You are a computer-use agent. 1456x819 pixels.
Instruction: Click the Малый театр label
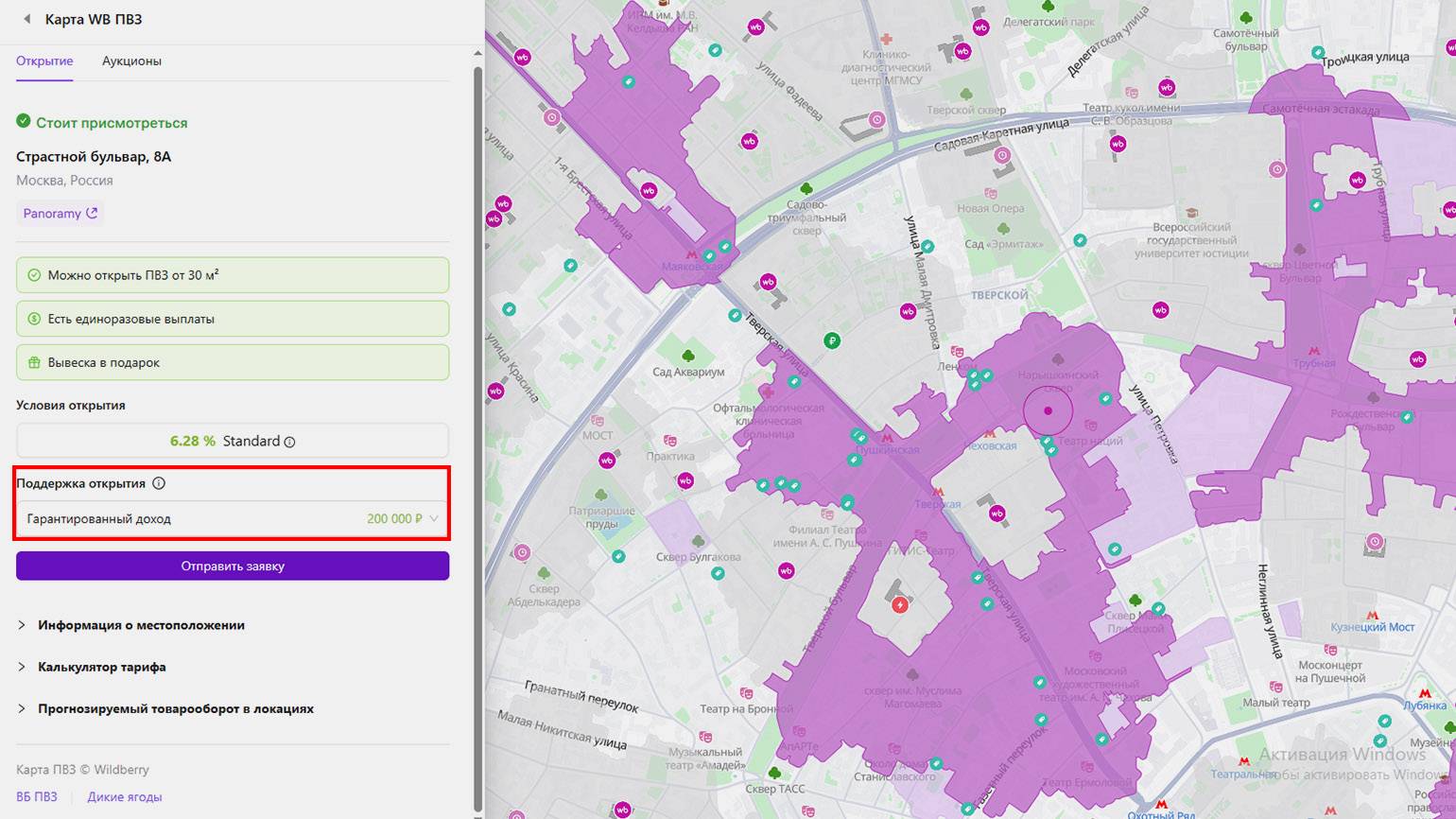[x=1276, y=703]
